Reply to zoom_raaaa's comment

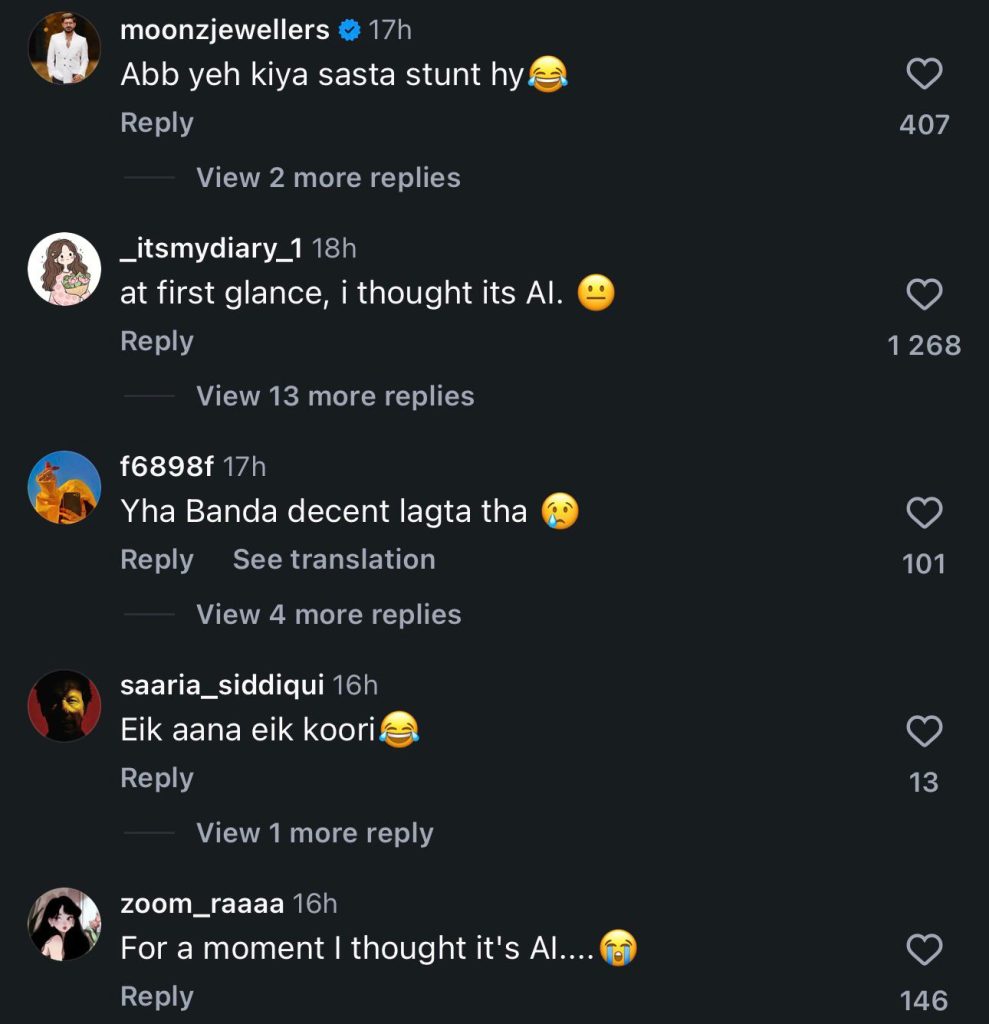pos(157,997)
